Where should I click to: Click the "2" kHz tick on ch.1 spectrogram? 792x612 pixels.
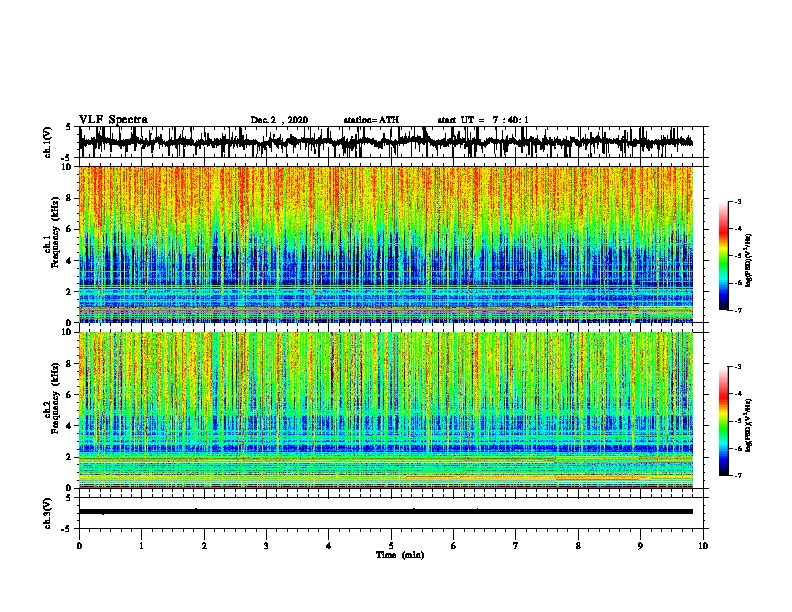pos(70,292)
